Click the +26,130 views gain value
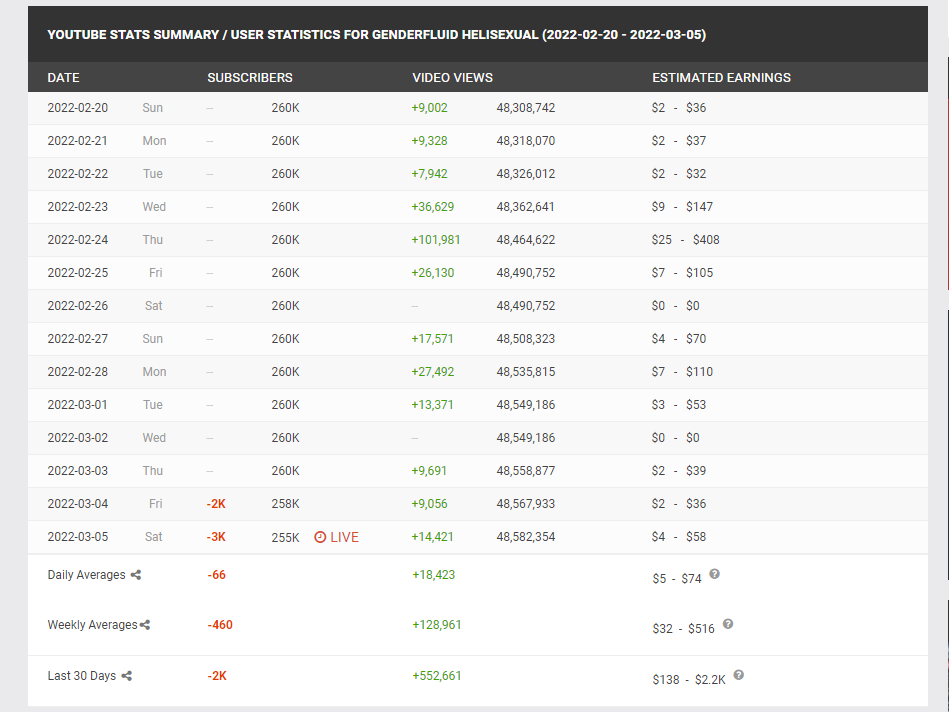This screenshot has height=712, width=949. click(x=433, y=272)
